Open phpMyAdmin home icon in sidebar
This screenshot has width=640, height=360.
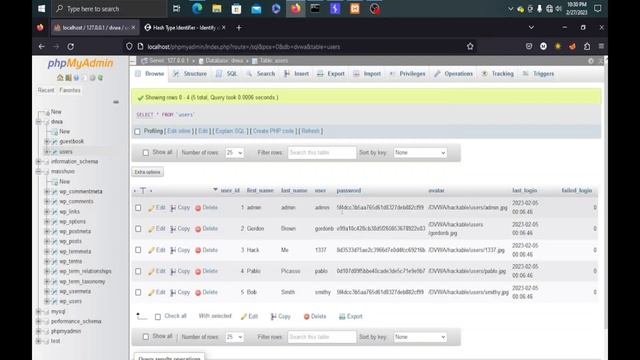pos(60,78)
